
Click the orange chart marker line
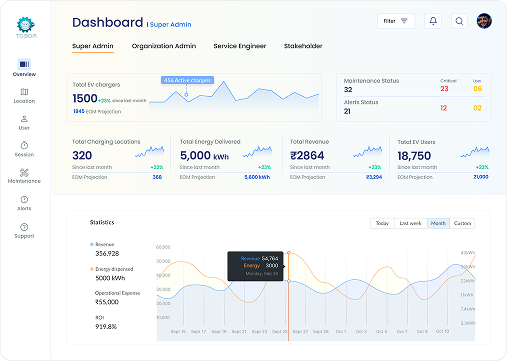288,296
